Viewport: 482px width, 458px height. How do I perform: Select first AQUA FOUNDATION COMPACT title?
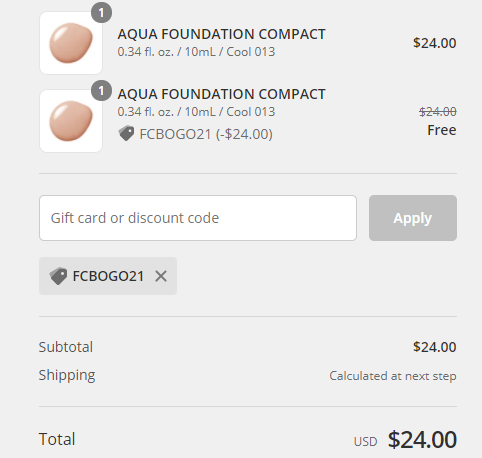pos(222,34)
